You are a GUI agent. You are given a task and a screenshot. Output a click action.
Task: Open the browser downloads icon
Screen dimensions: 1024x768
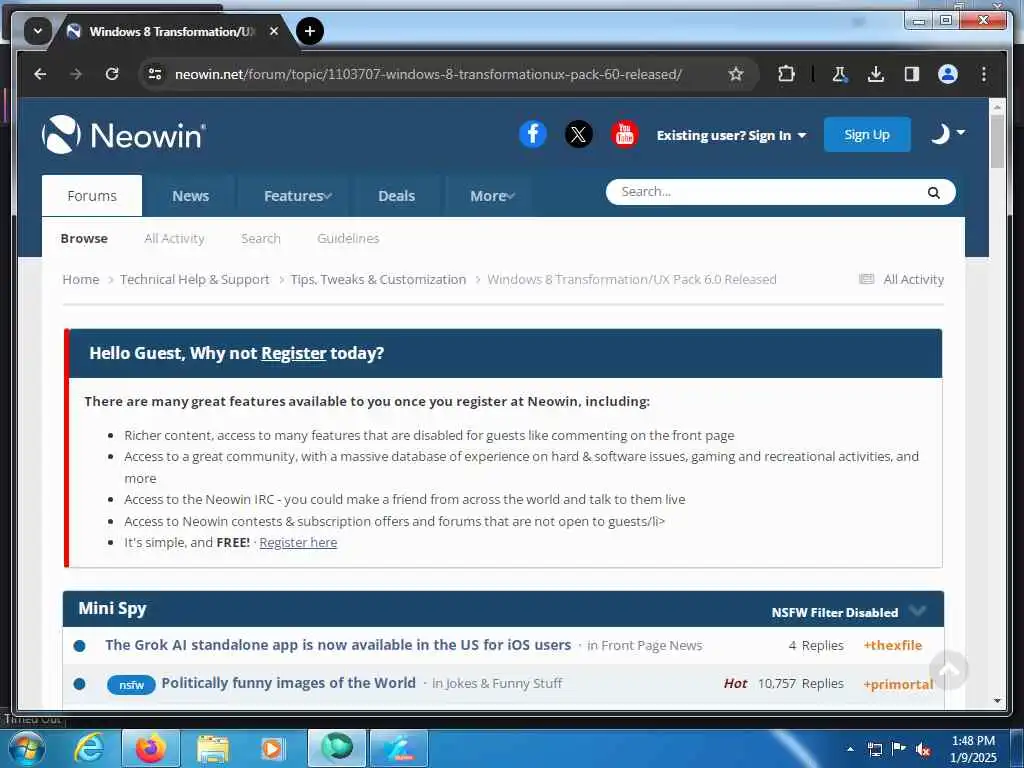876,74
